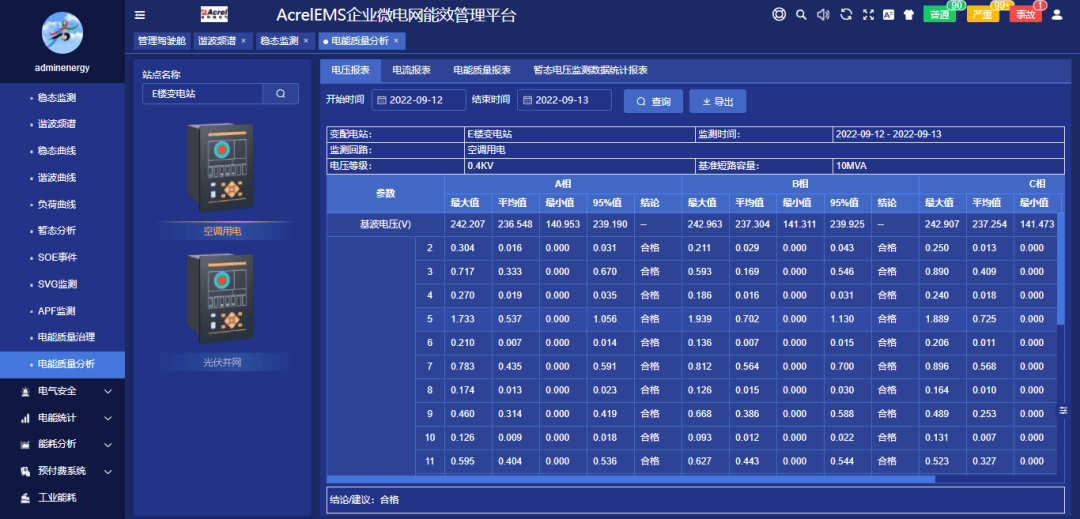Click the Acrel logo

[x=214, y=14]
